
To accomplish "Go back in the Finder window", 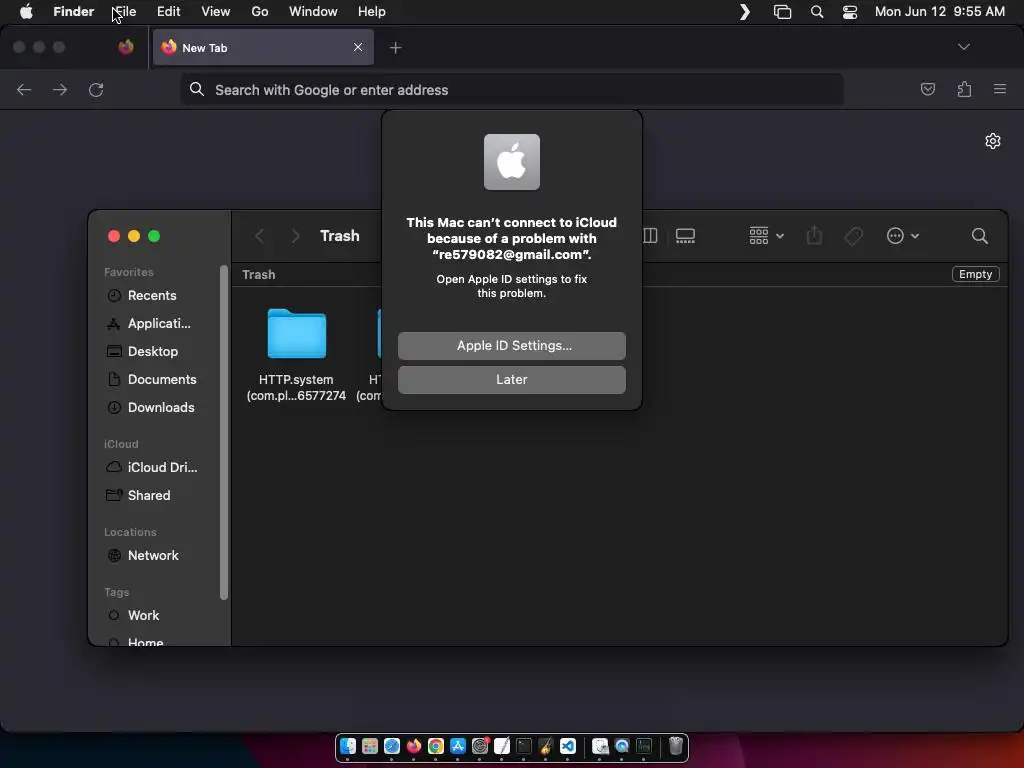I will point(260,236).
